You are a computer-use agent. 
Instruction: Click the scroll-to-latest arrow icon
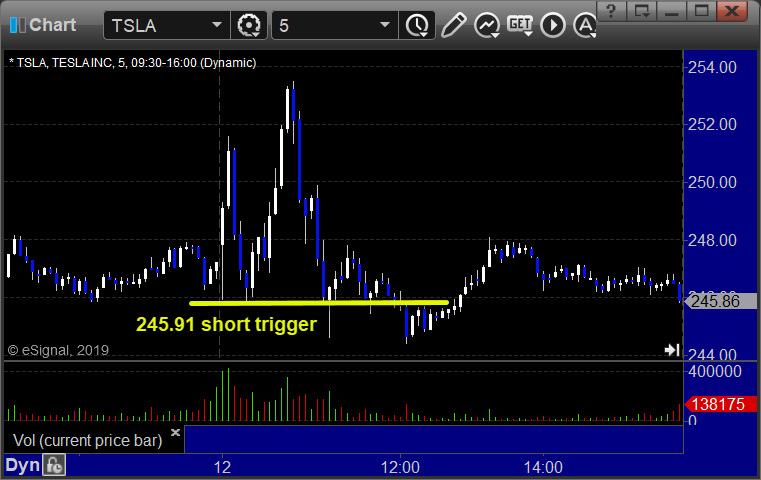coord(672,349)
